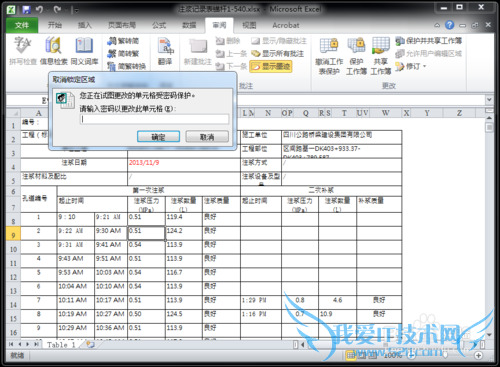Click the 新建批注 new comment icon
Image resolution: width=500 pixels, height=367 pixels.
tap(198, 51)
